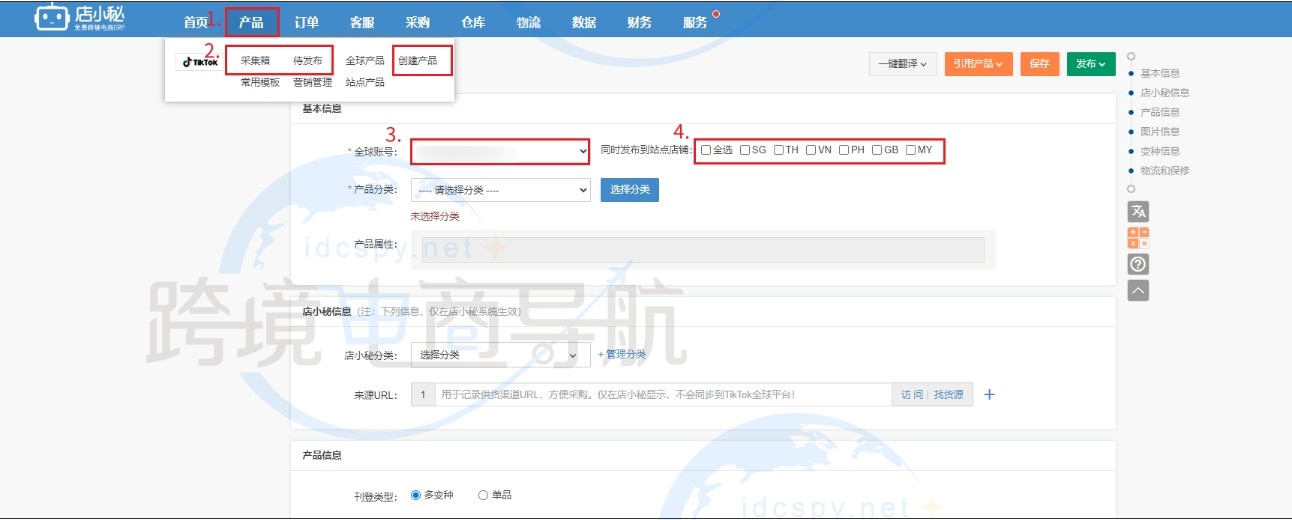
Task: Expand the green 发布 dropdown button
Action: pyautogui.click(x=1091, y=64)
